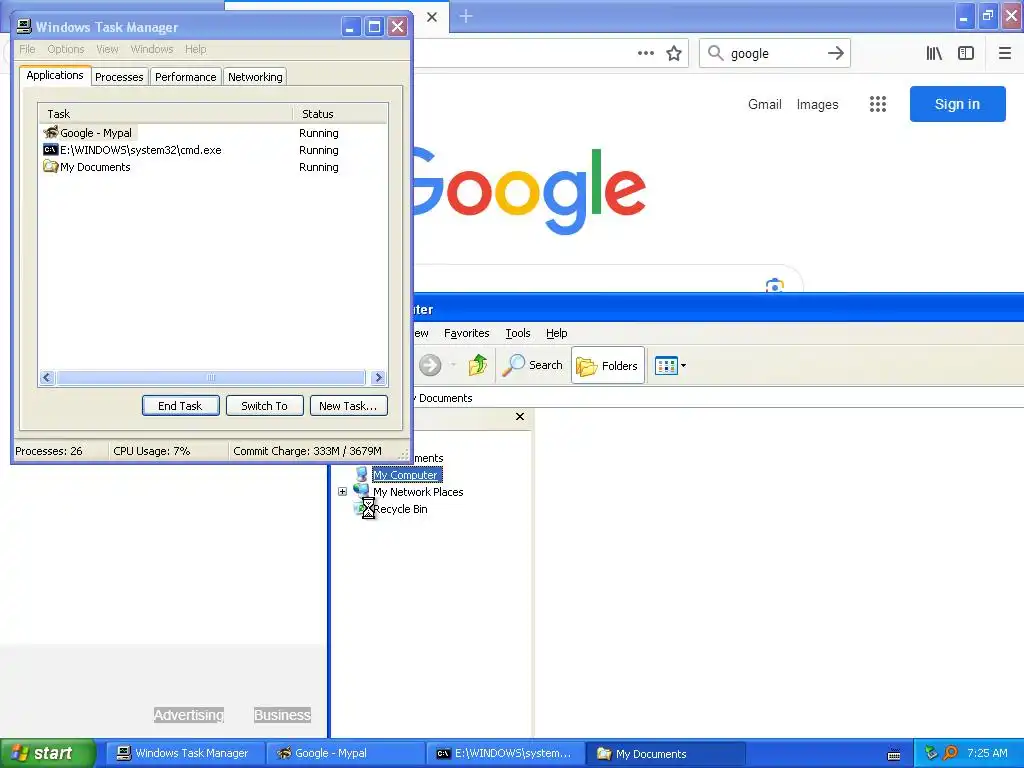Select the Google - Mypal task row
1024x768 pixels.
coord(213,133)
